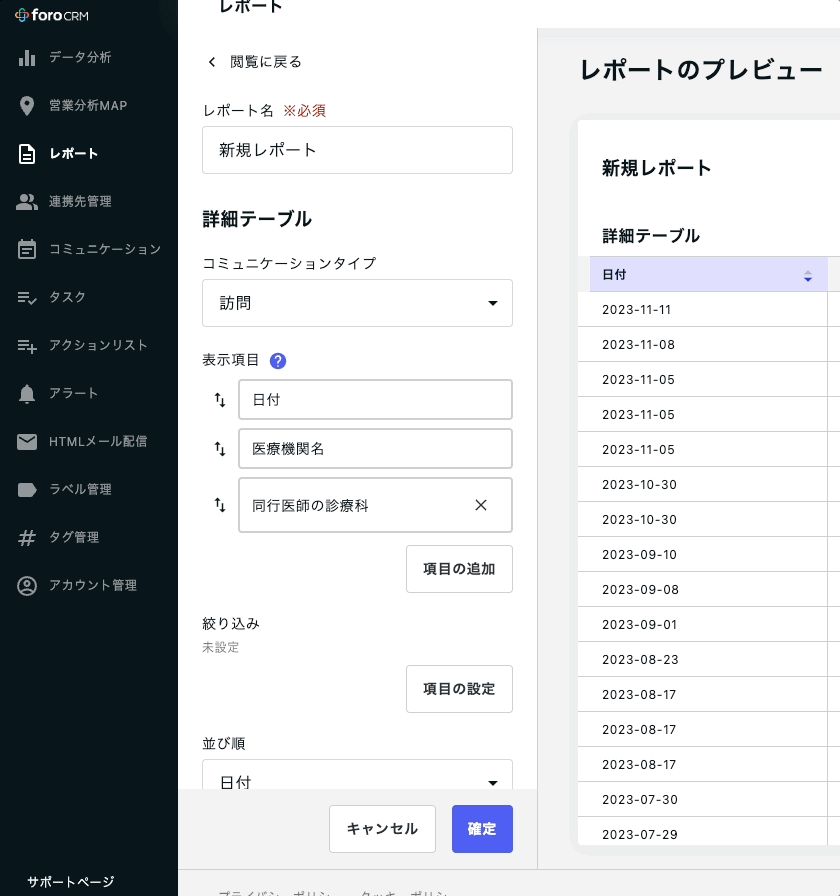
Task: Open the 並び順 dropdown
Action: tap(357, 775)
